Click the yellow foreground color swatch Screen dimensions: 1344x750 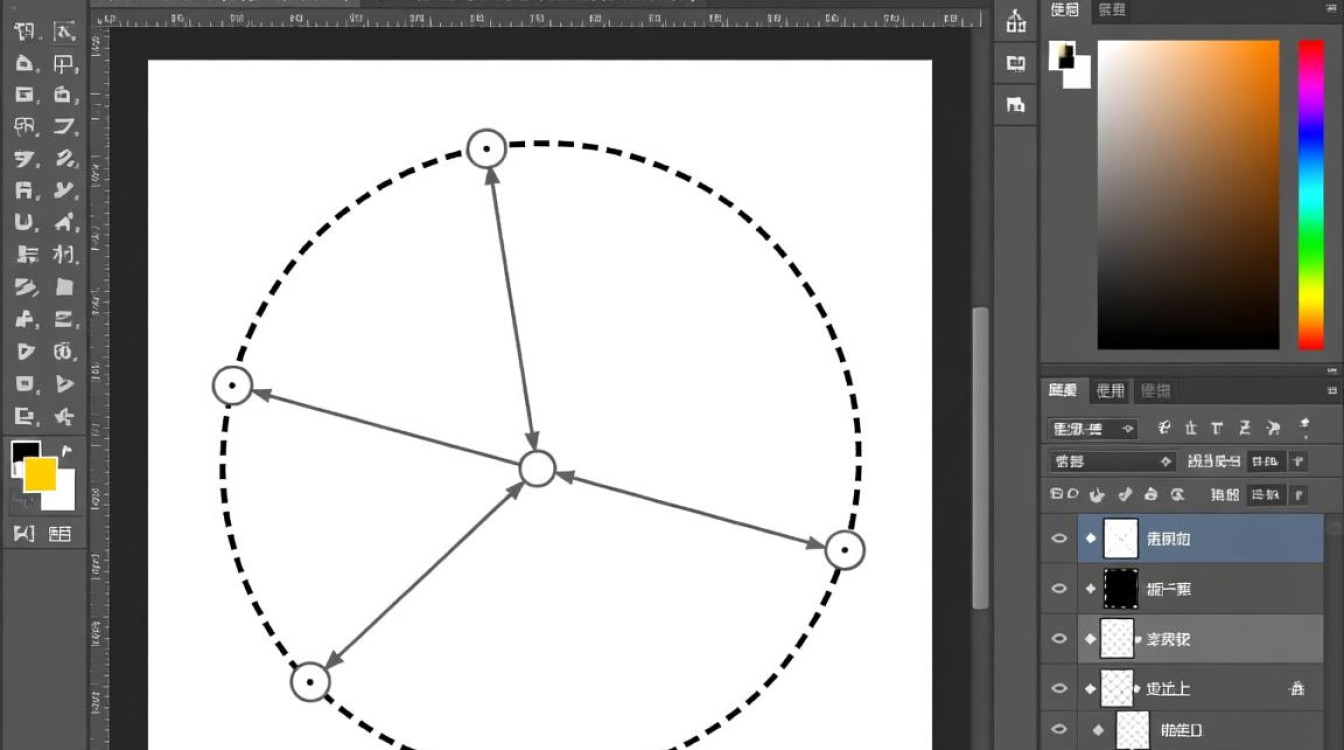pyautogui.click(x=40, y=474)
